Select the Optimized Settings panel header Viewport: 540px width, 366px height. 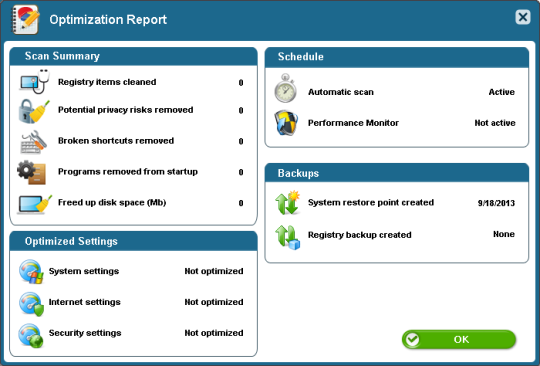pos(133,241)
